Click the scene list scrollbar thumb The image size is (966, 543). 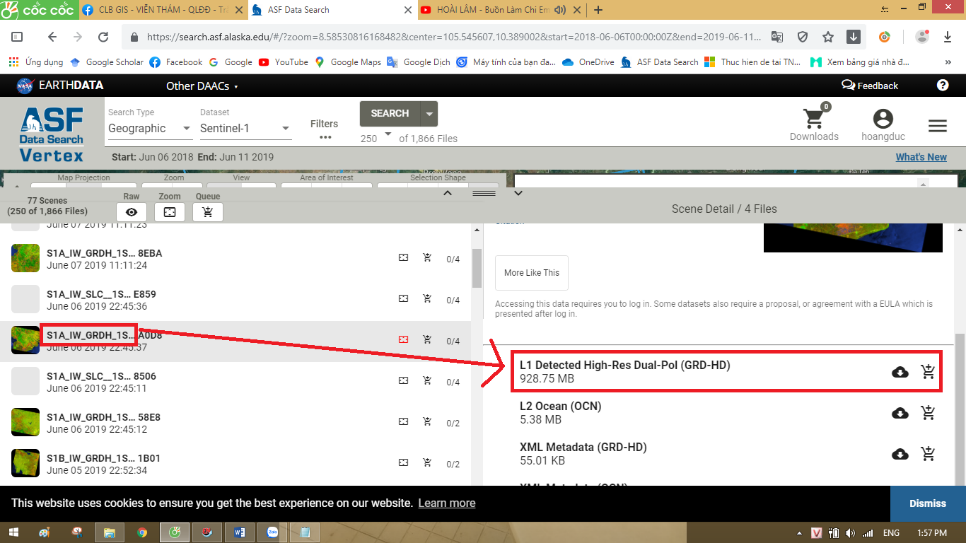point(477,268)
